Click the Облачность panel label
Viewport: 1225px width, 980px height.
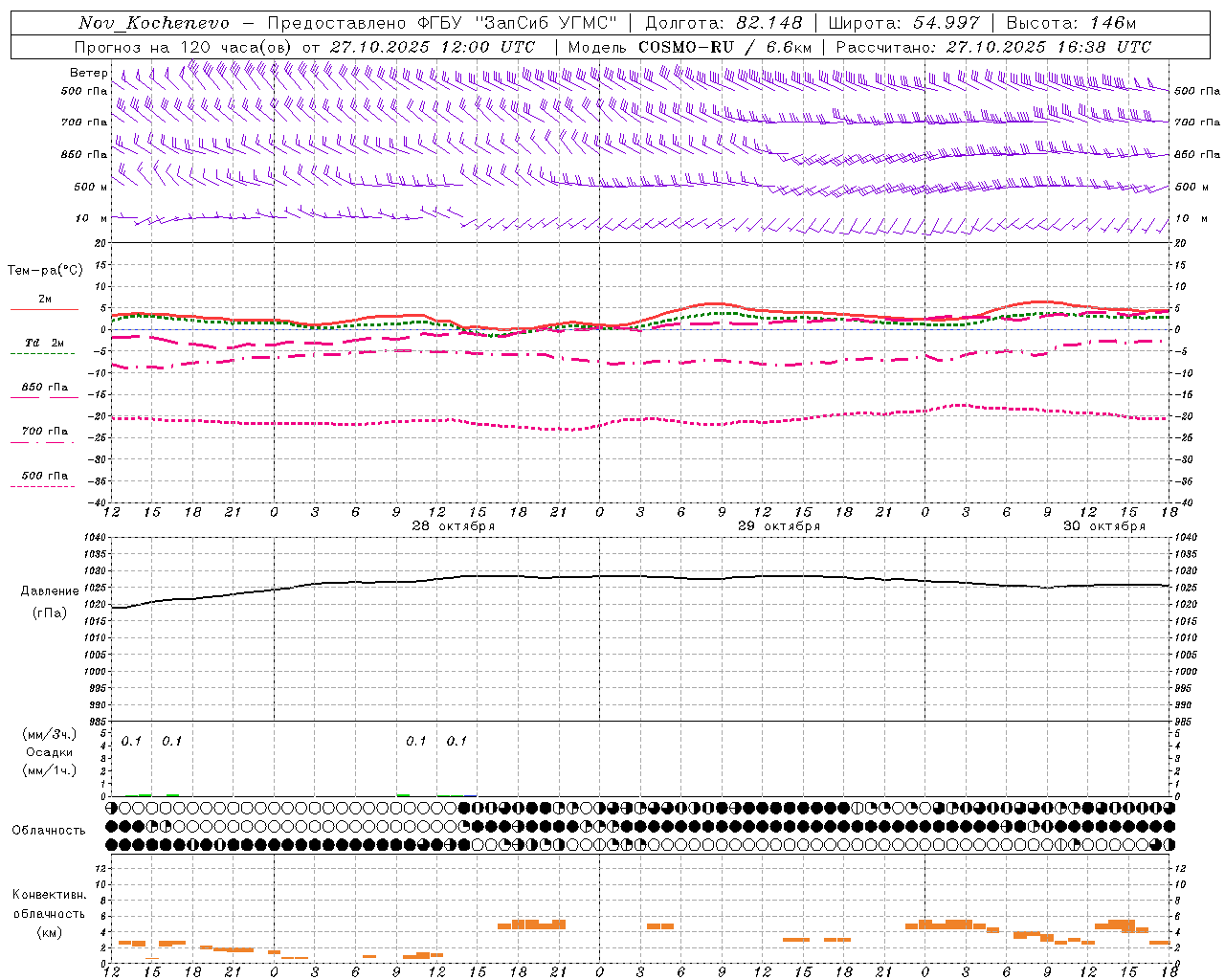(x=49, y=830)
